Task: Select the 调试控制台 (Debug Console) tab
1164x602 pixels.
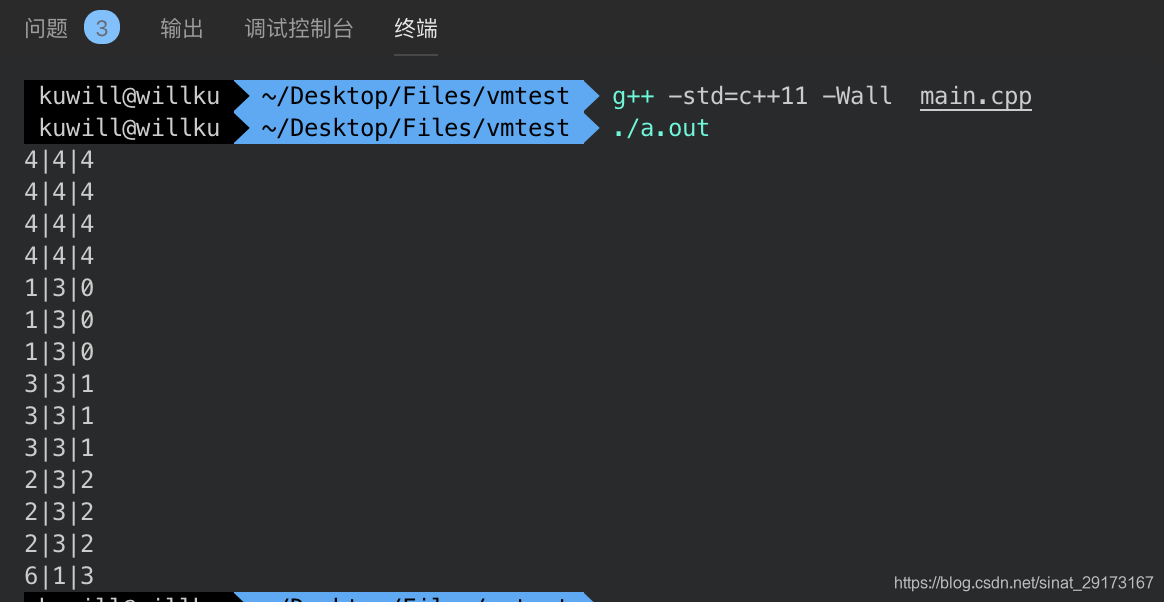Action: tap(298, 28)
